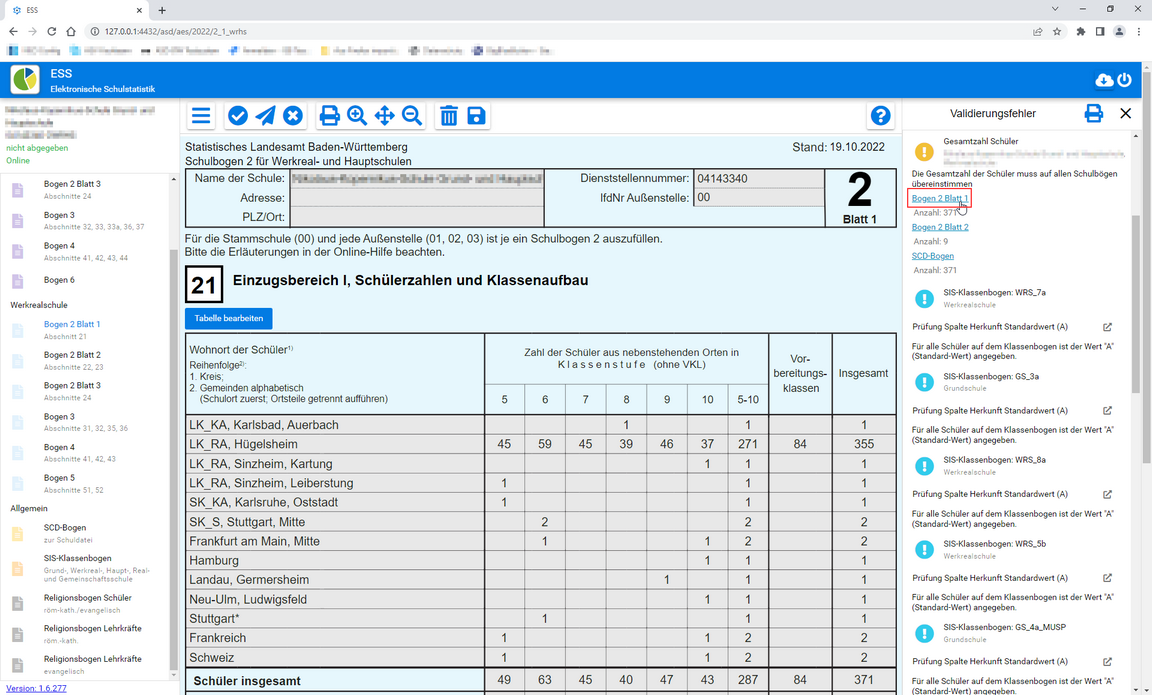Print the Schulbogen using the printer icon
The height and width of the screenshot is (695, 1152).
click(x=329, y=115)
